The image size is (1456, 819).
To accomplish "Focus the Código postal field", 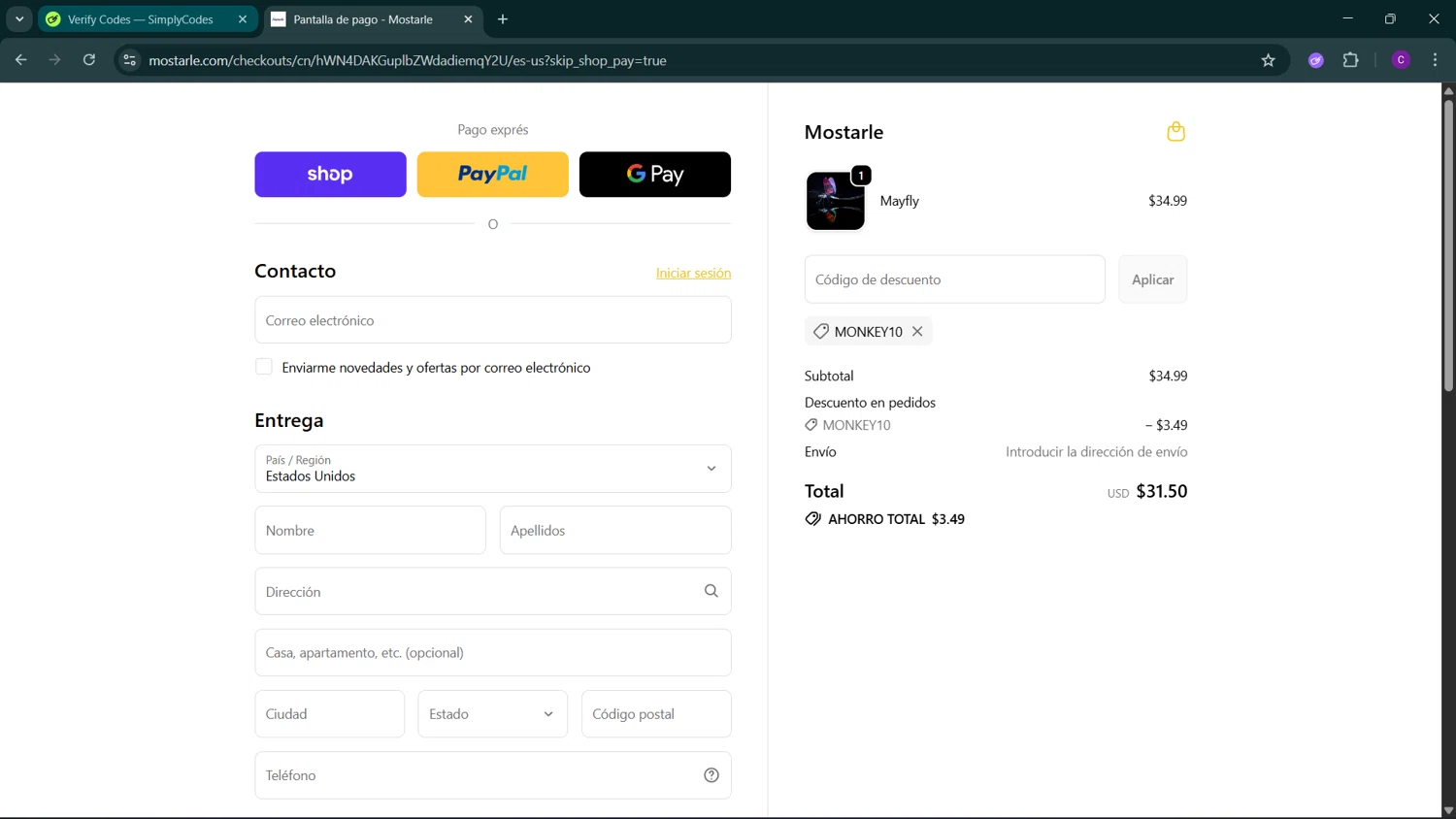I will pos(656,714).
